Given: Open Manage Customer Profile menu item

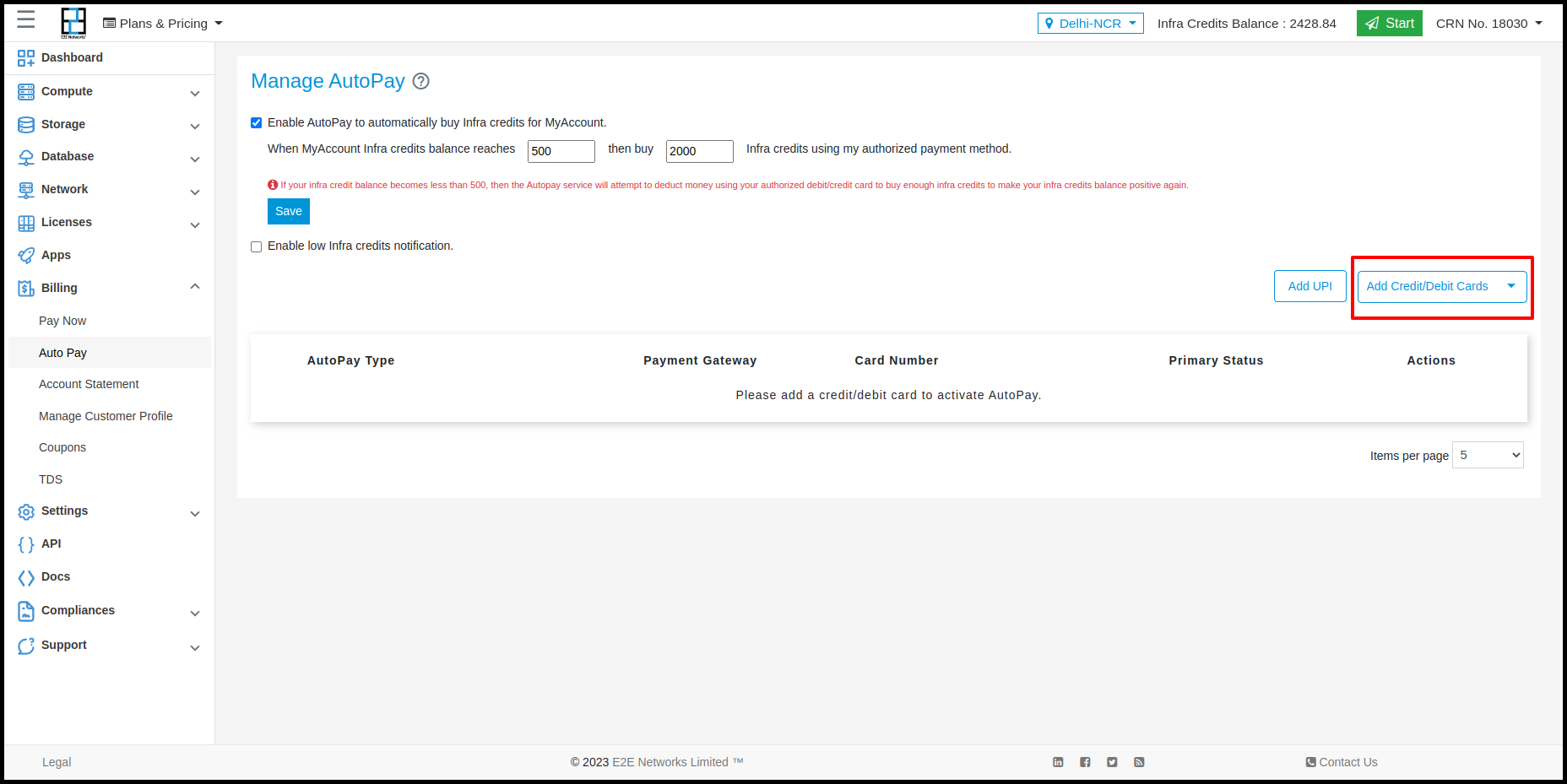Looking at the screenshot, I should click(x=106, y=416).
